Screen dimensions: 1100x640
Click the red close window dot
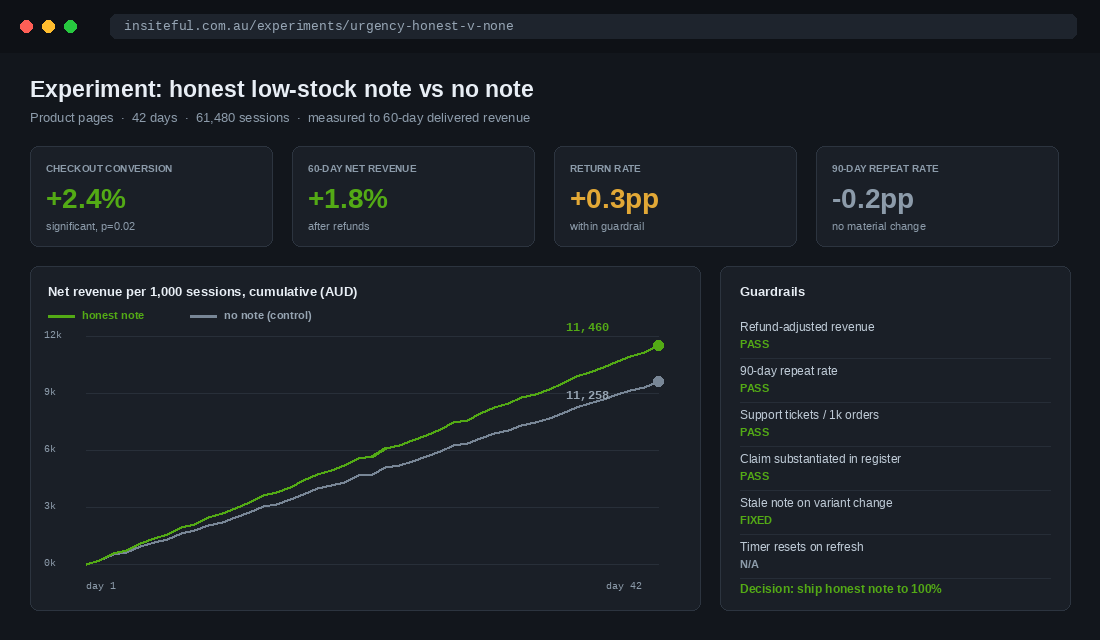[x=27, y=27]
